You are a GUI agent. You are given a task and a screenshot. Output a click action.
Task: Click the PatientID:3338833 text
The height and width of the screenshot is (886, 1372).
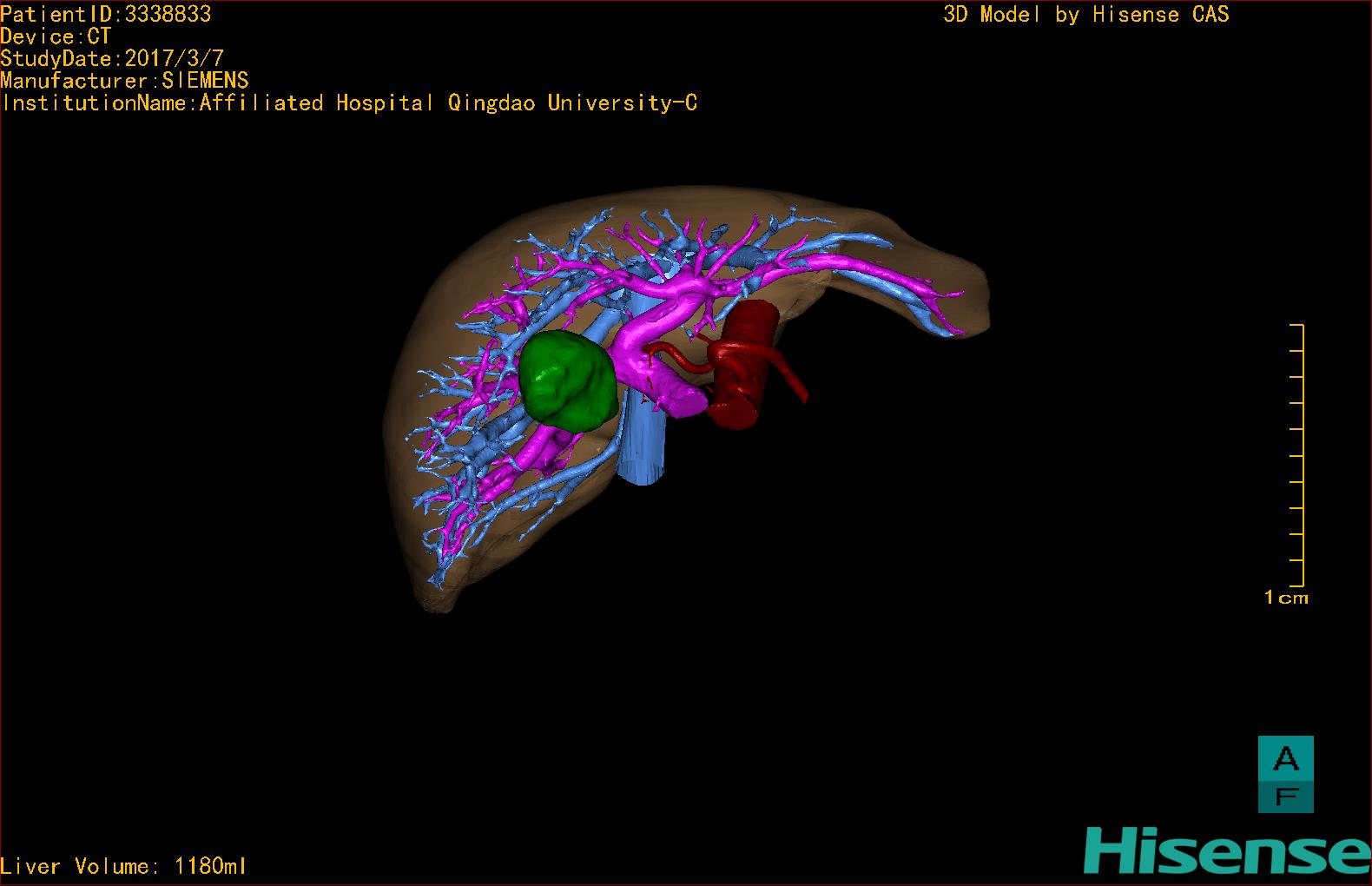point(106,14)
